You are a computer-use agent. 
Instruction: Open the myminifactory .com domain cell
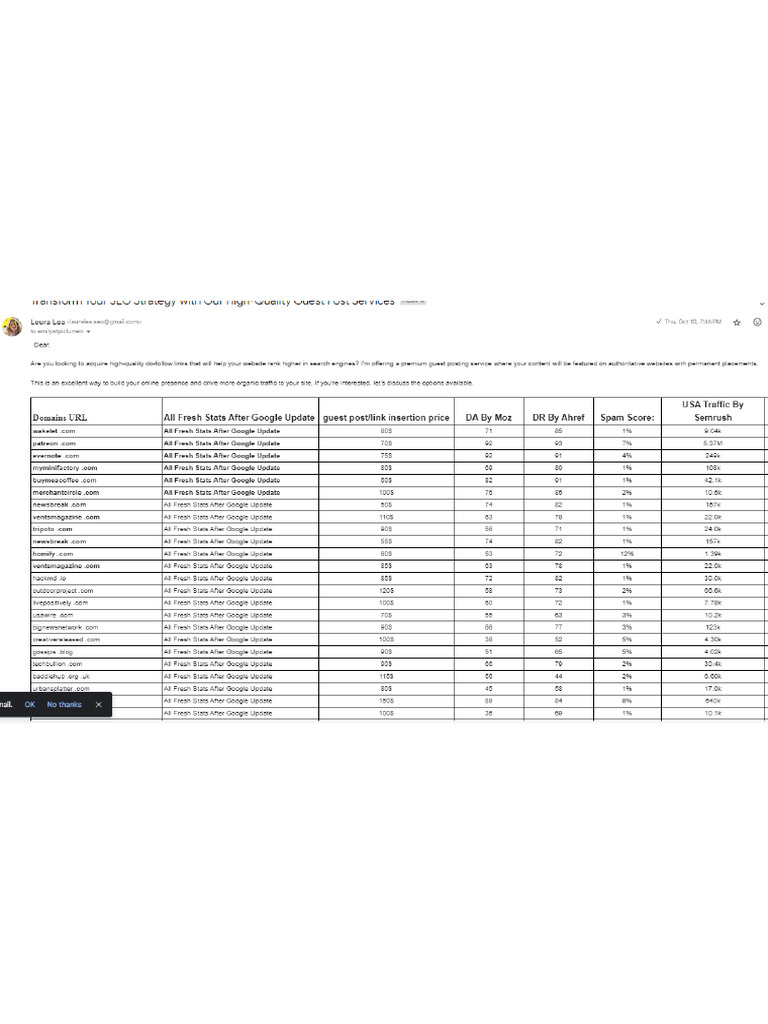(x=97, y=468)
